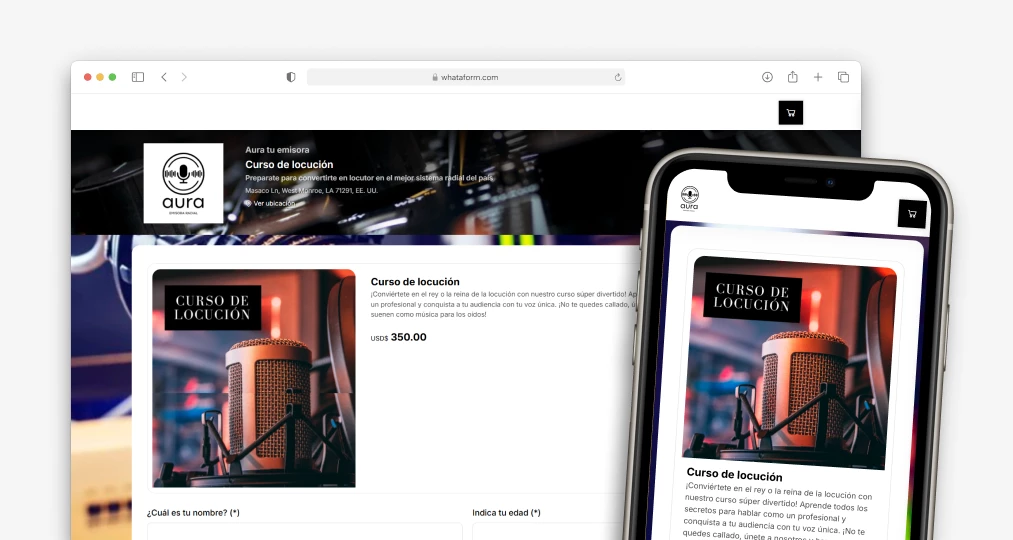Go back using the browser back arrow
The image size is (1013, 540).
(x=164, y=77)
